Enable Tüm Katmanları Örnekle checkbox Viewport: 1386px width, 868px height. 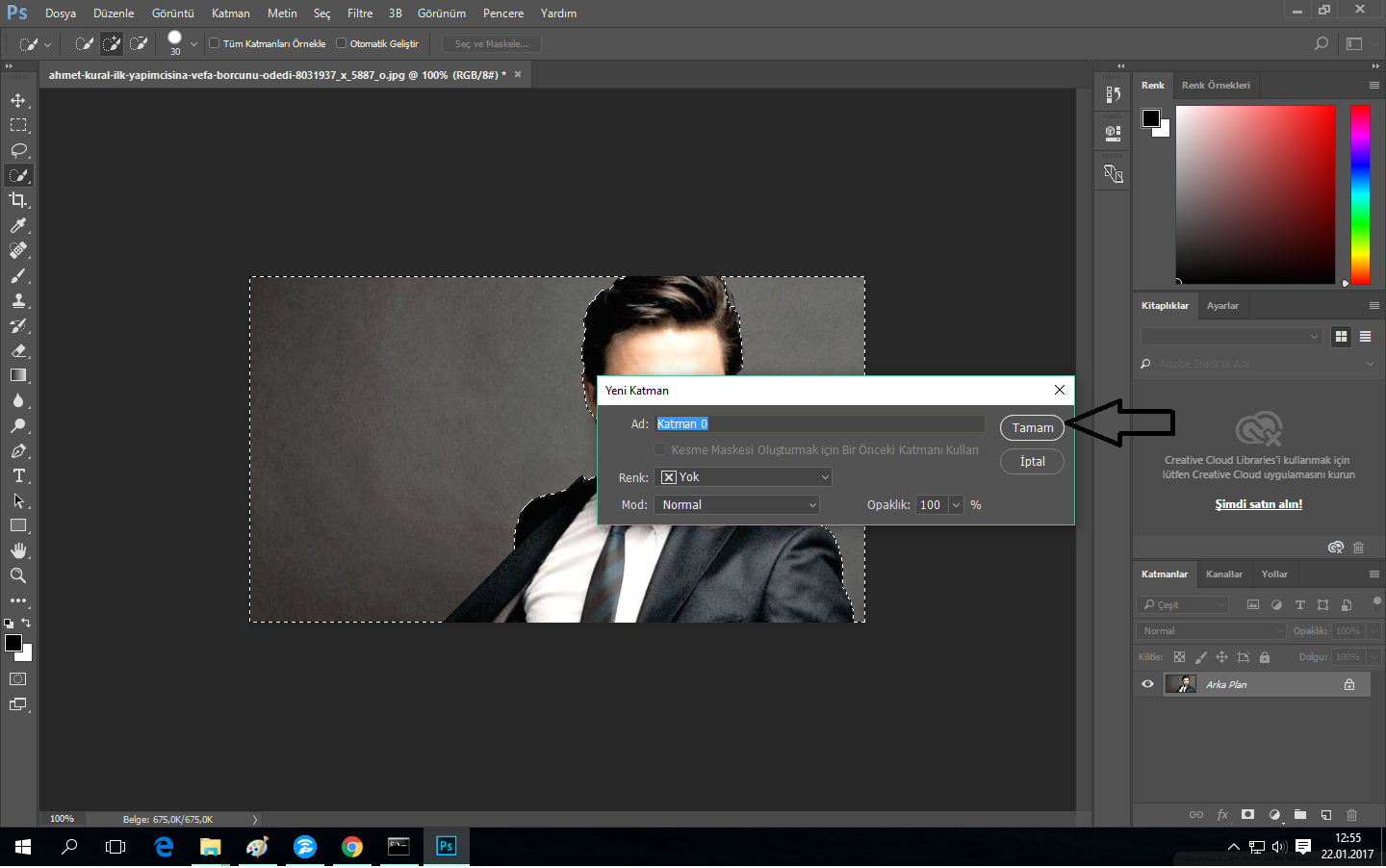215,43
